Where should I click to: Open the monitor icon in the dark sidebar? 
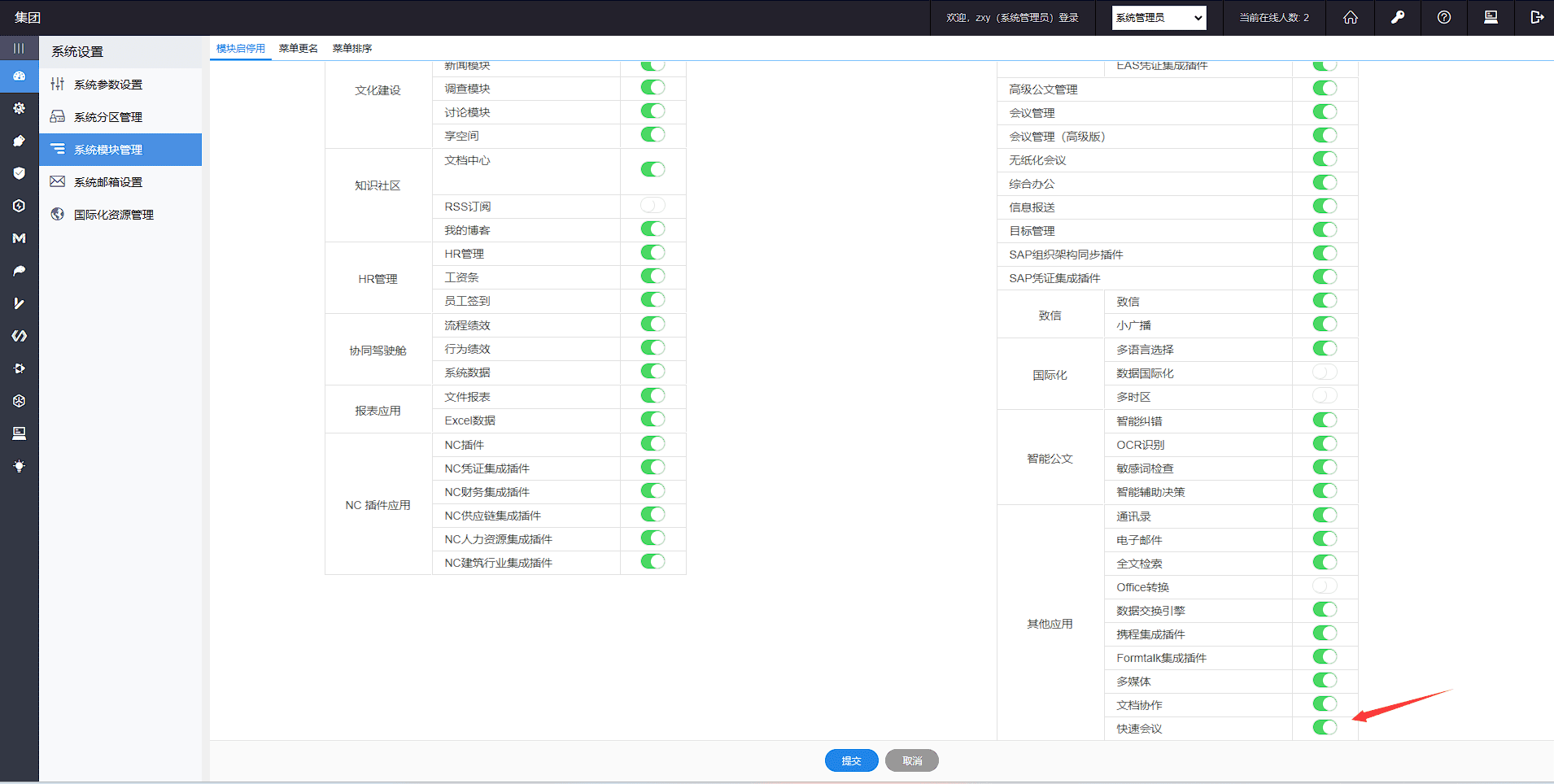[x=19, y=433]
